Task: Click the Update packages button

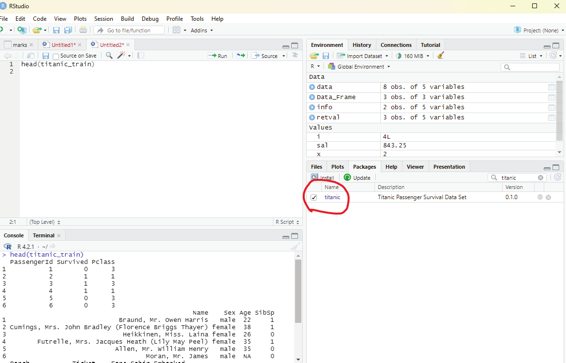Action: [357, 178]
